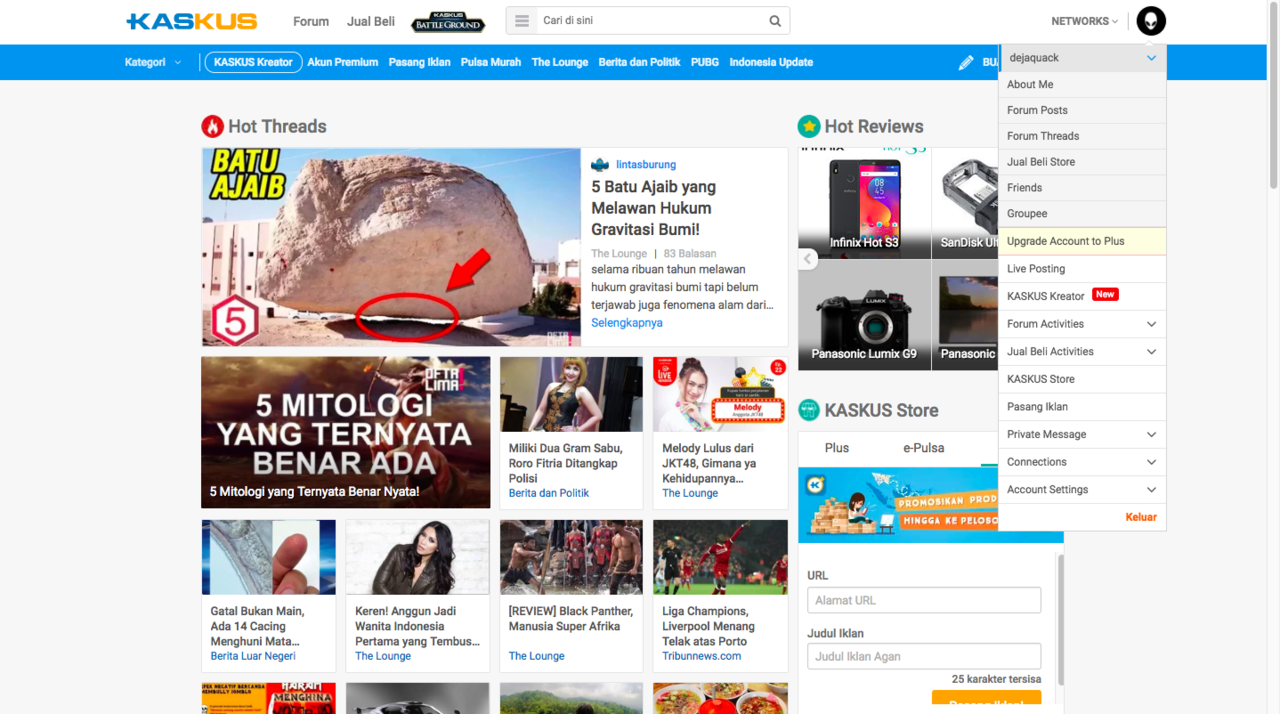The height and width of the screenshot is (714, 1280).
Task: Click Berita Luar Negeri category link
Action: click(253, 656)
